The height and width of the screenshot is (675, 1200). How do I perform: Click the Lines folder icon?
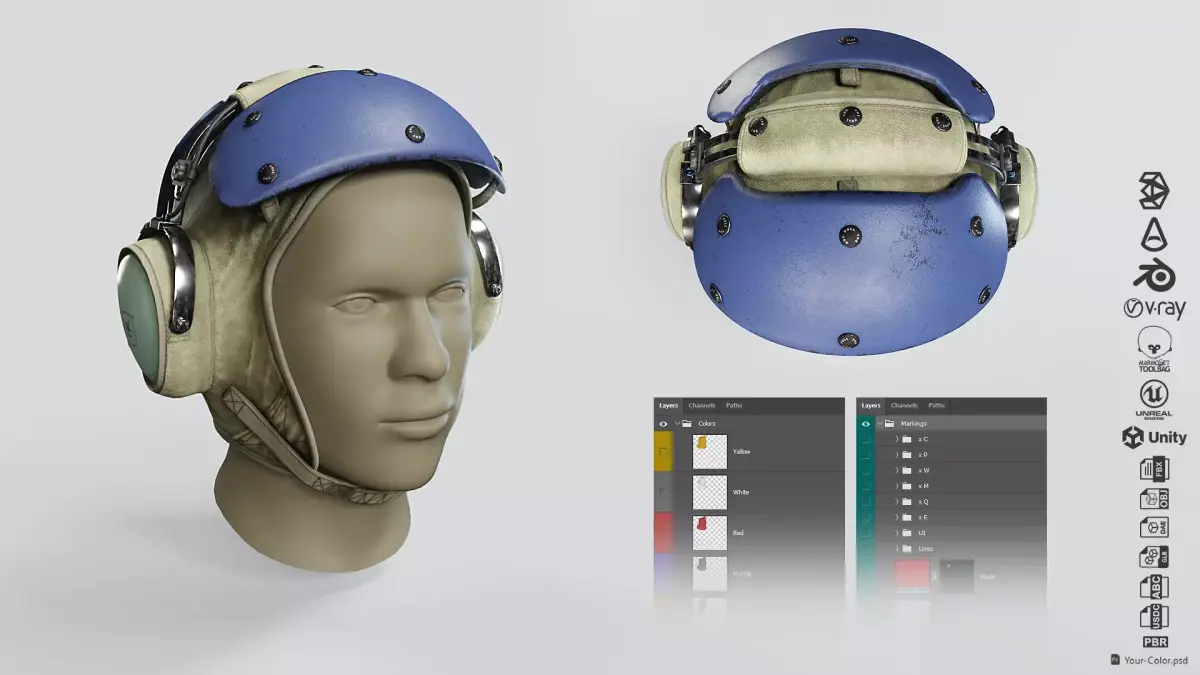(x=907, y=548)
